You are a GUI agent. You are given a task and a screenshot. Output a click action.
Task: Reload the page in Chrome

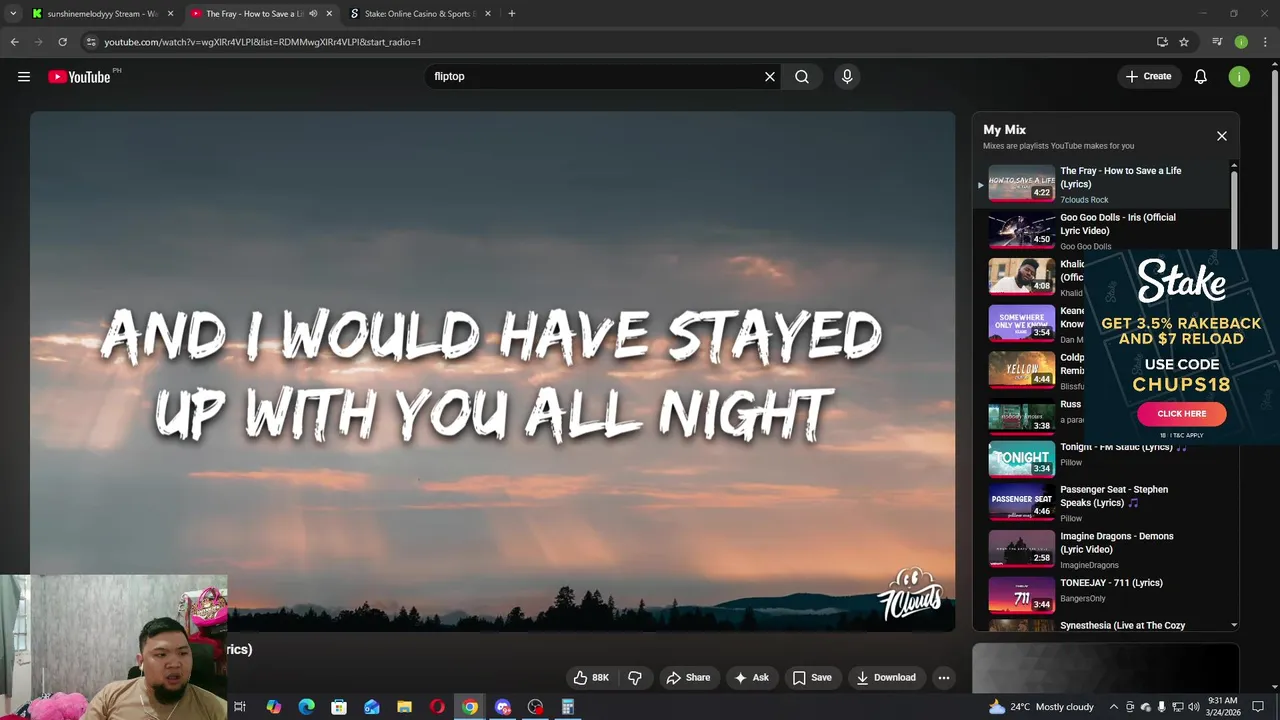click(x=62, y=42)
